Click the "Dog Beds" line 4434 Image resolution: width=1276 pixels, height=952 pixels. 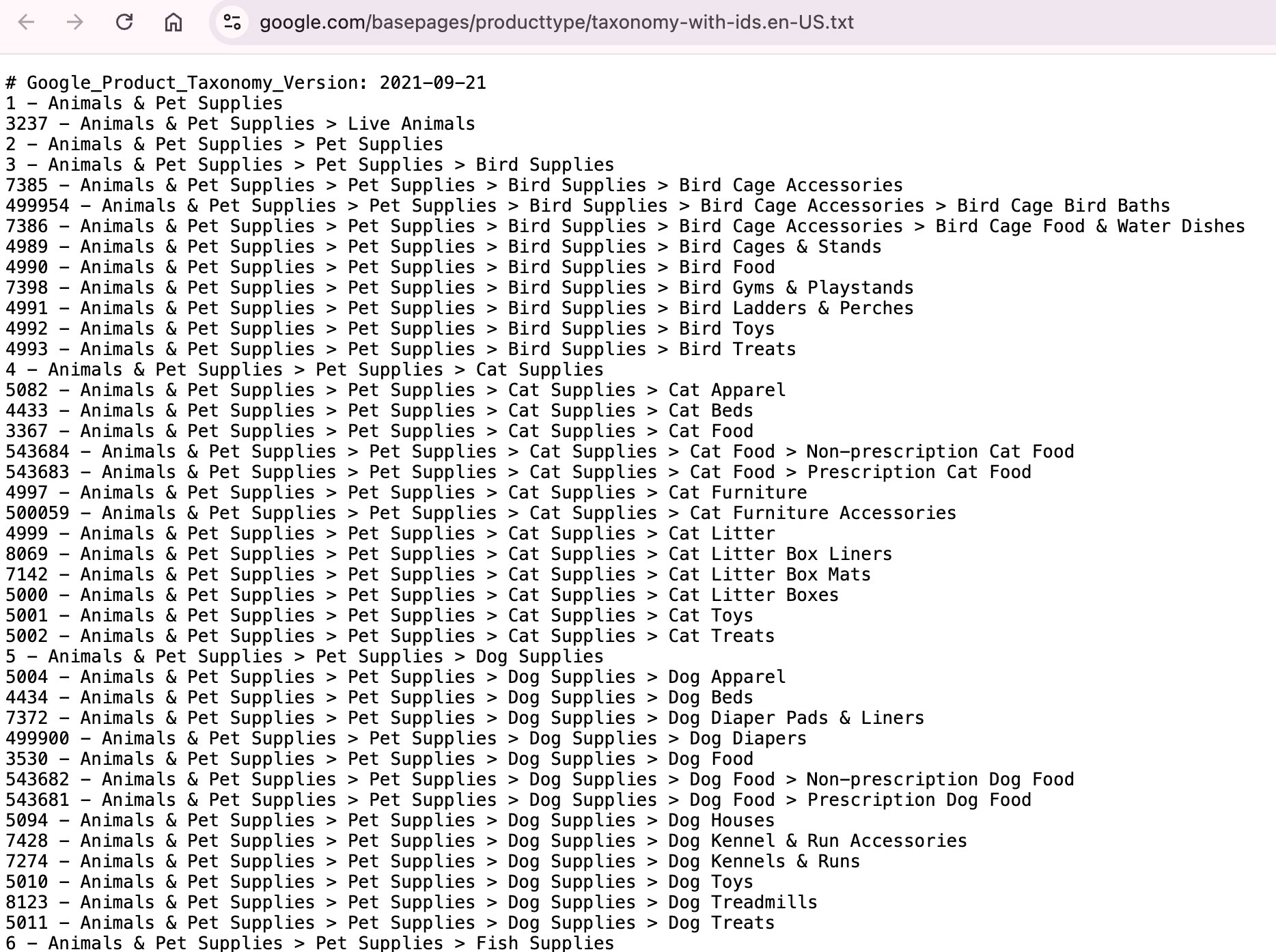point(379,697)
